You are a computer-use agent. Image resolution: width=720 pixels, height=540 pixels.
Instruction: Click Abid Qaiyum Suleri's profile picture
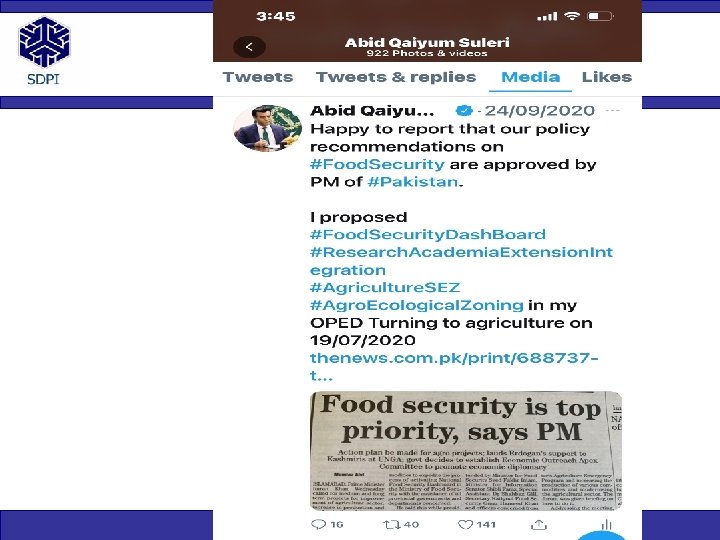click(267, 128)
